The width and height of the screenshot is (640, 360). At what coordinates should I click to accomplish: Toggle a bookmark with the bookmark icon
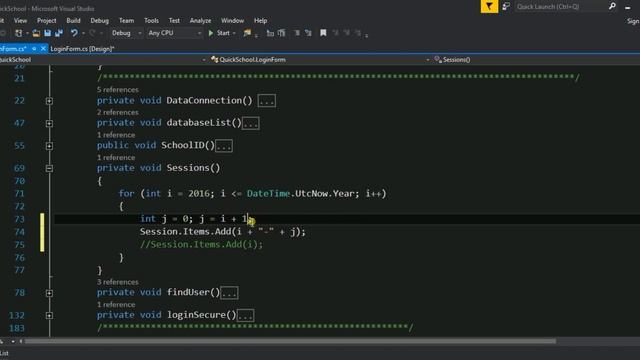coord(323,33)
